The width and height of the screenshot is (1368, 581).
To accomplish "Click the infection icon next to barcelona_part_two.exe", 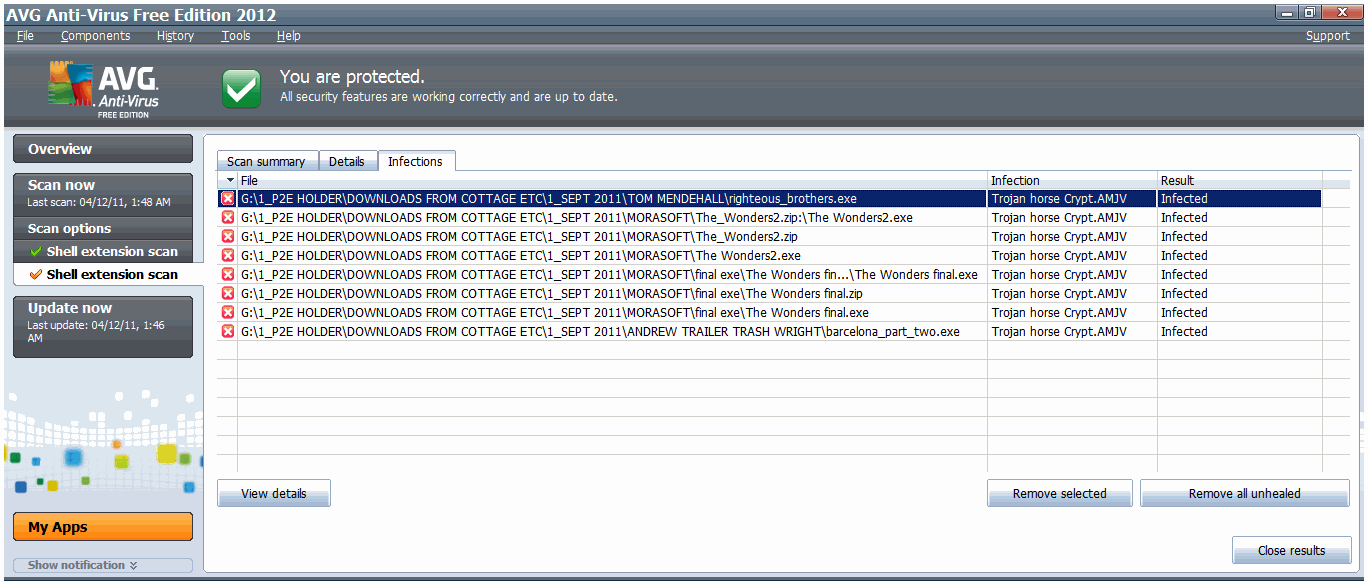I will coord(227,332).
